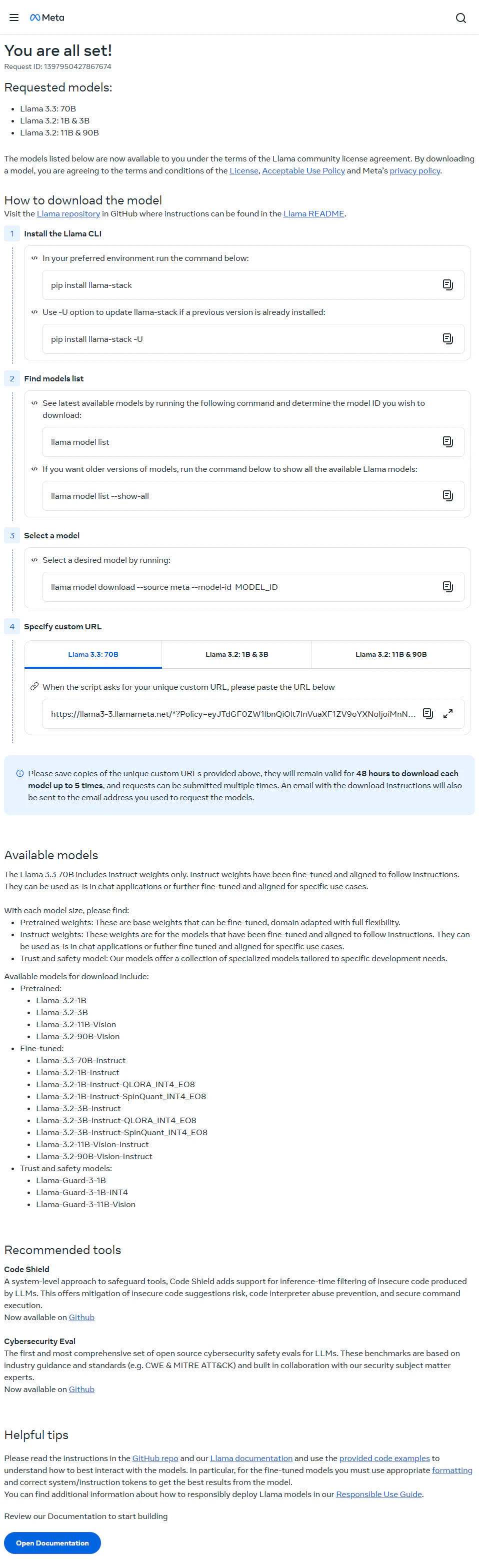Screen dimensions: 479x1568
Task: Switch to the Llama 3.2: 1B & 3B tab
Action: (236, 654)
